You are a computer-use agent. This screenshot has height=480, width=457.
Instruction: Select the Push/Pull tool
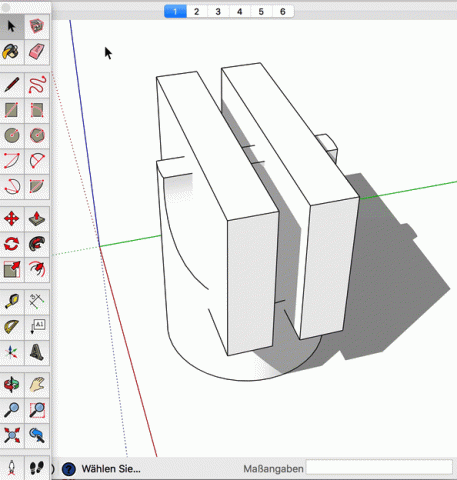(x=37, y=219)
